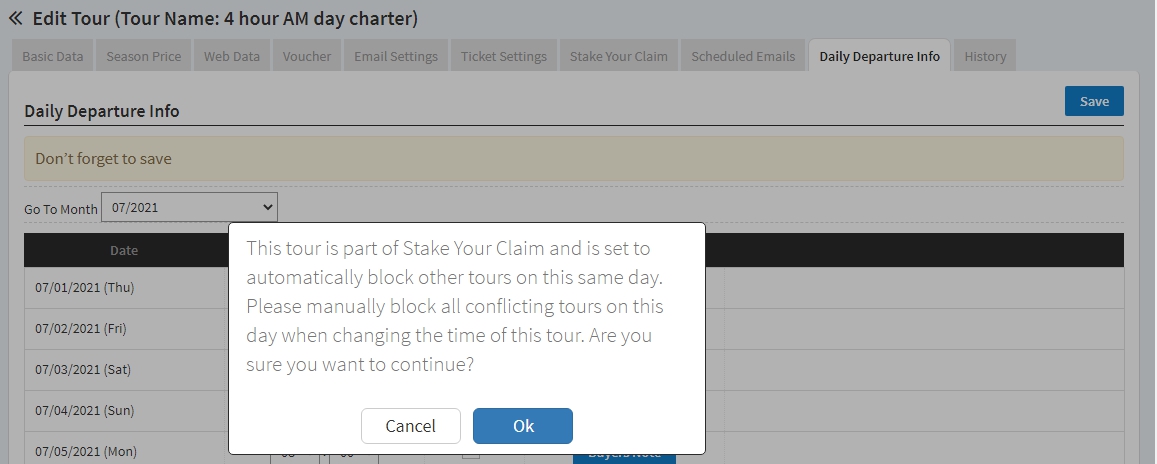Open the Stake Your Claim tab
Viewport: 1157px width, 464px height.
(619, 56)
